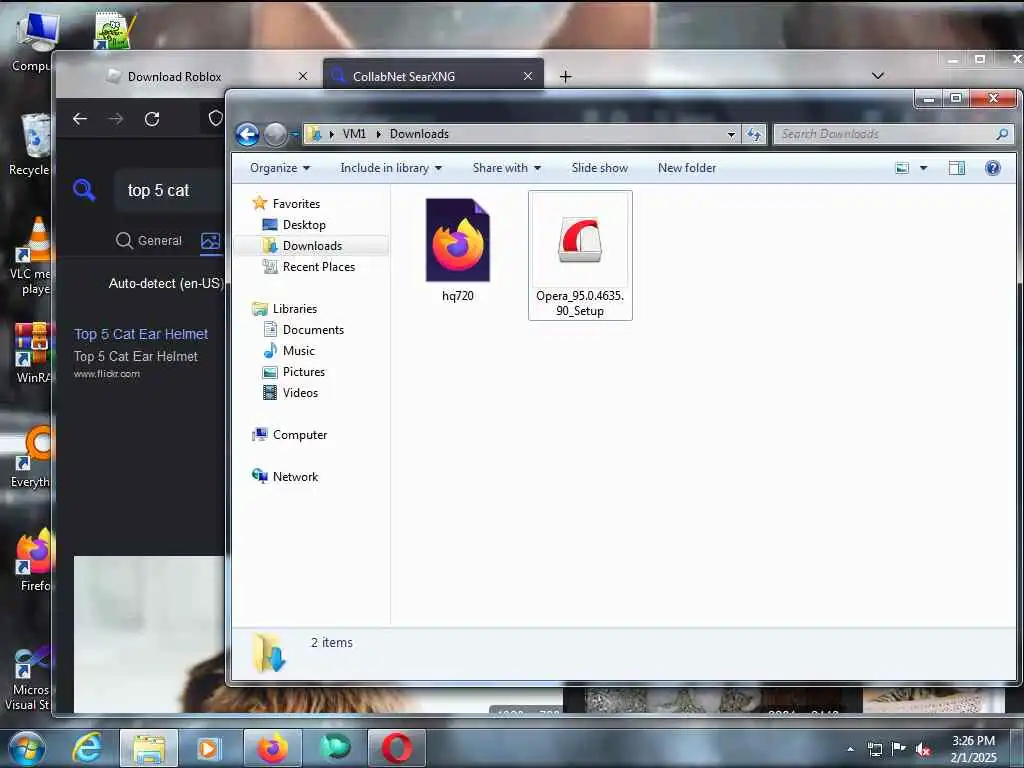Toggle the preview pane
The width and height of the screenshot is (1024, 768).
[957, 168]
